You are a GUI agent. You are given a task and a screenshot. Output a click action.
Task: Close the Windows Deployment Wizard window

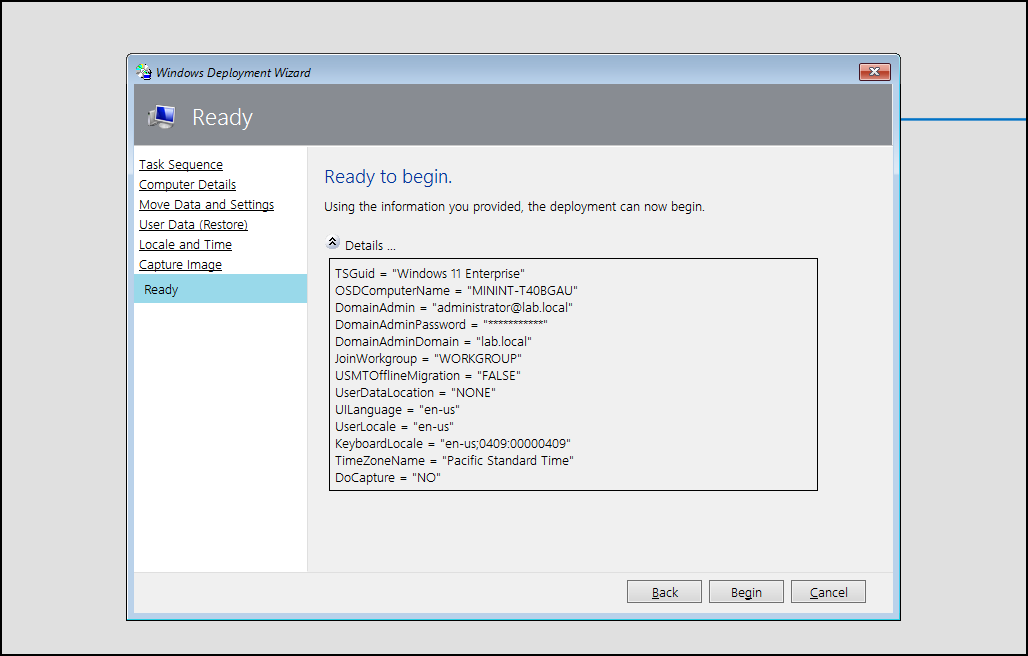874,72
